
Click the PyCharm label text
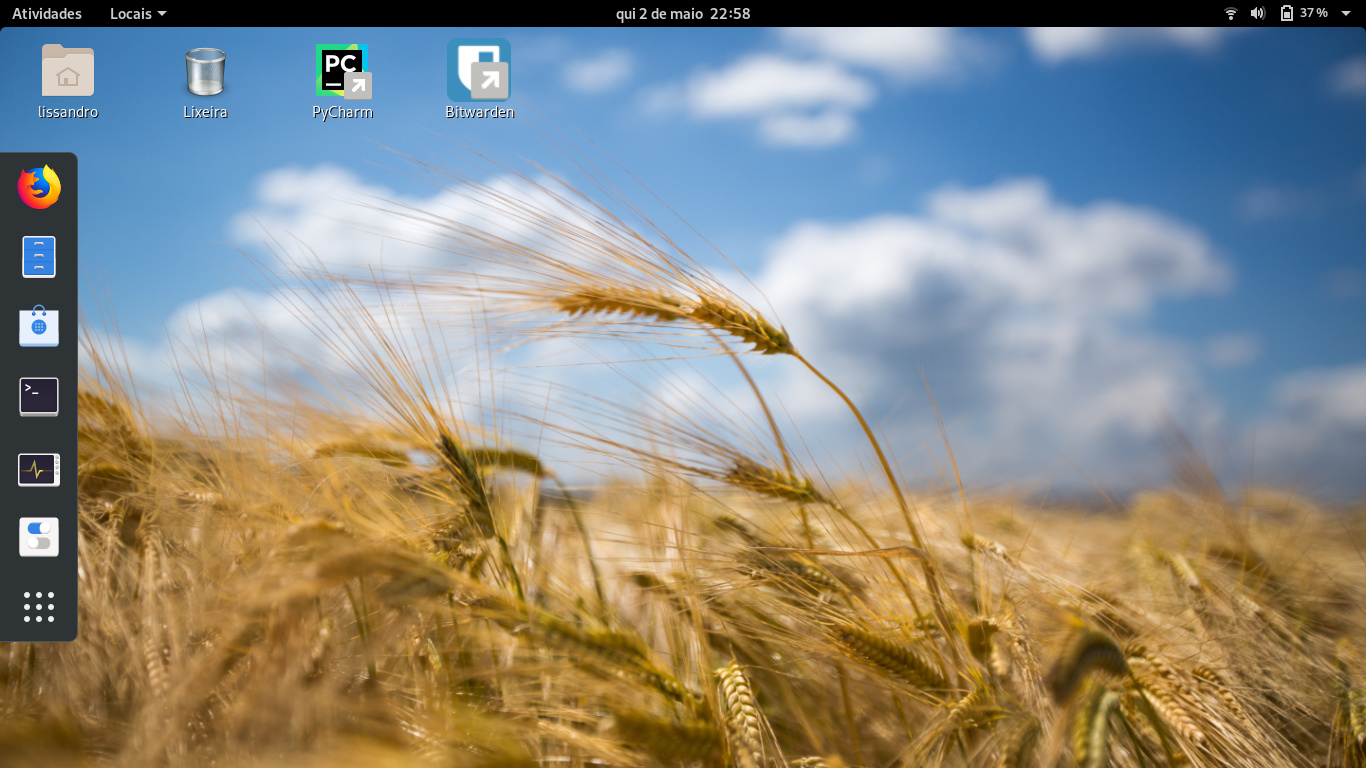pos(342,112)
